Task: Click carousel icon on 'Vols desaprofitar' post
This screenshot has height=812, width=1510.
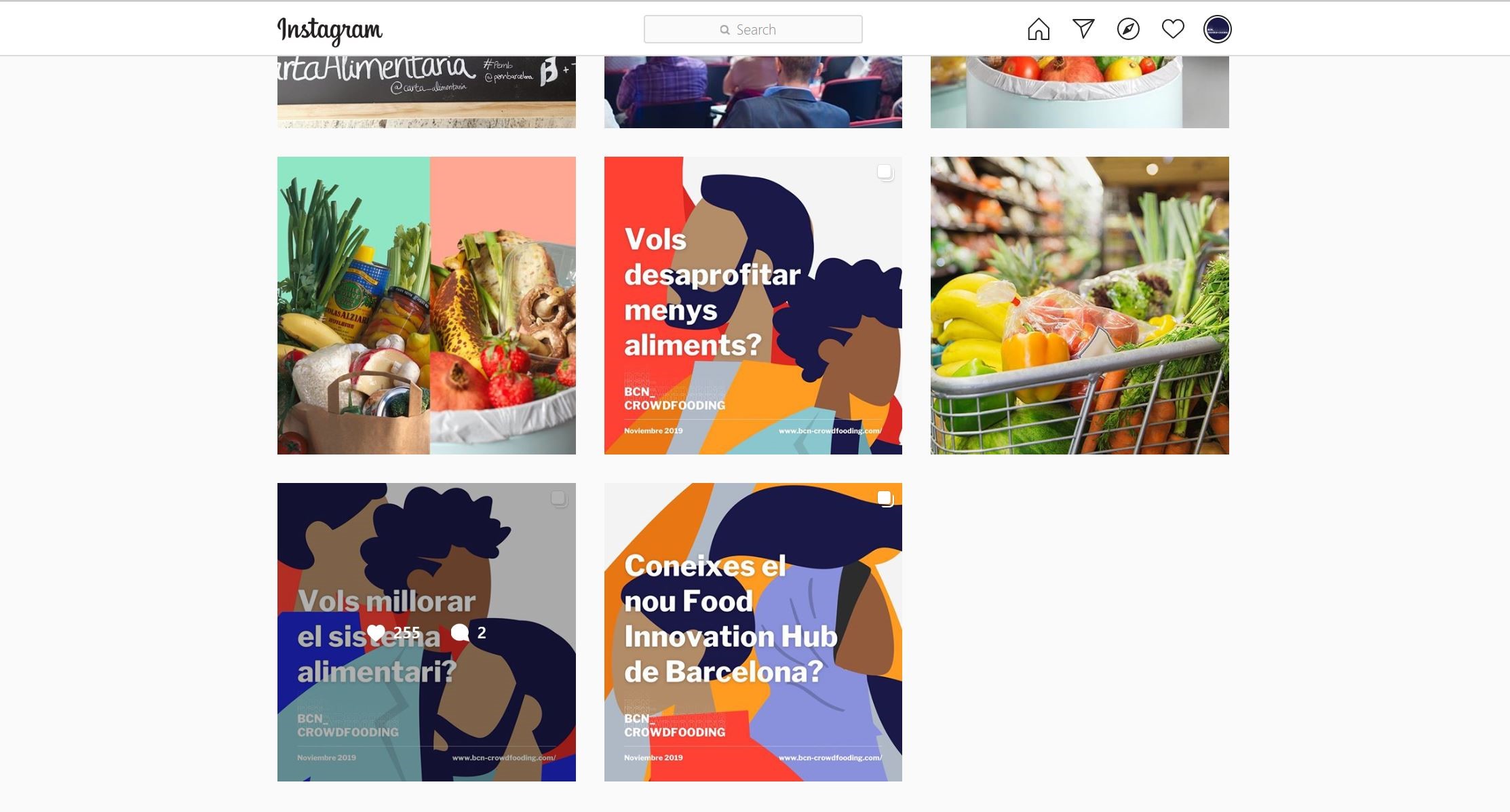Action: (x=885, y=172)
